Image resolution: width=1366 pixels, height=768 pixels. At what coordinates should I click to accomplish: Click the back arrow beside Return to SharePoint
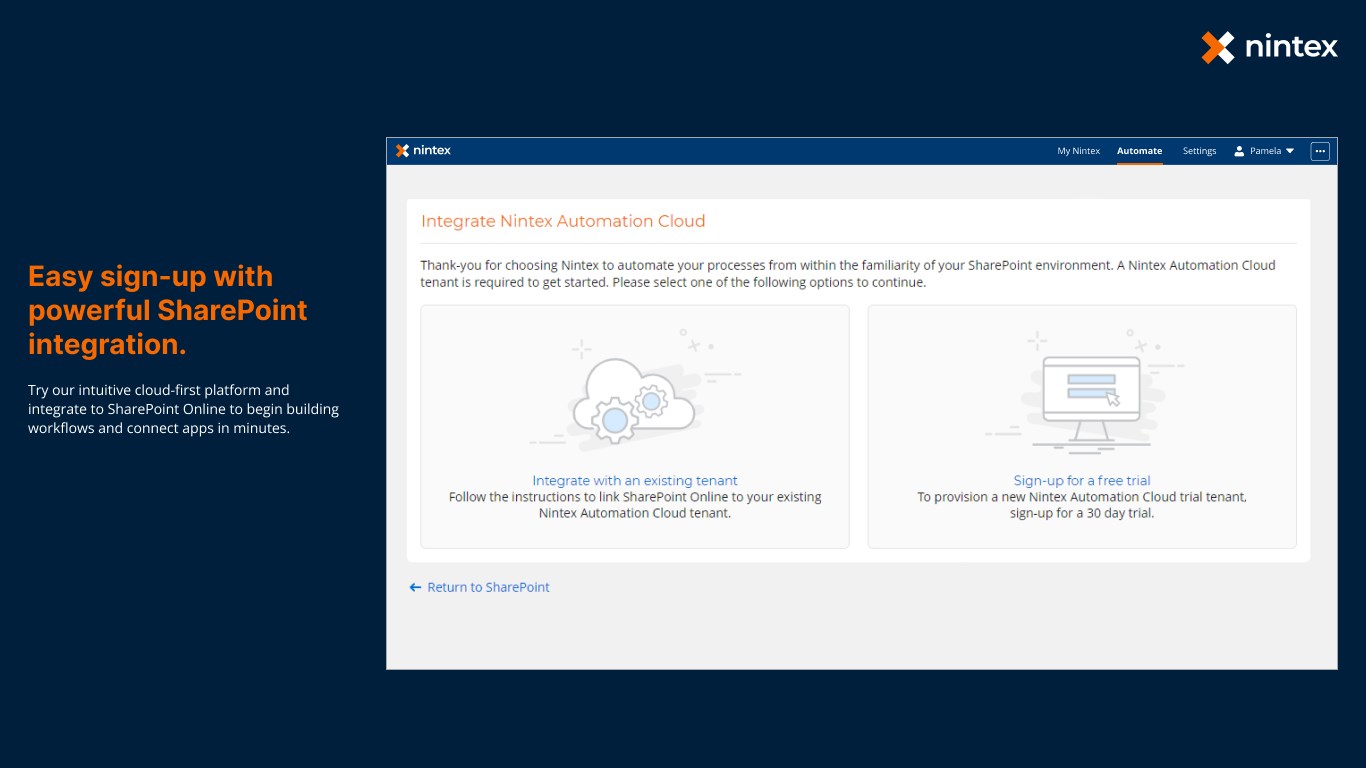coord(415,588)
